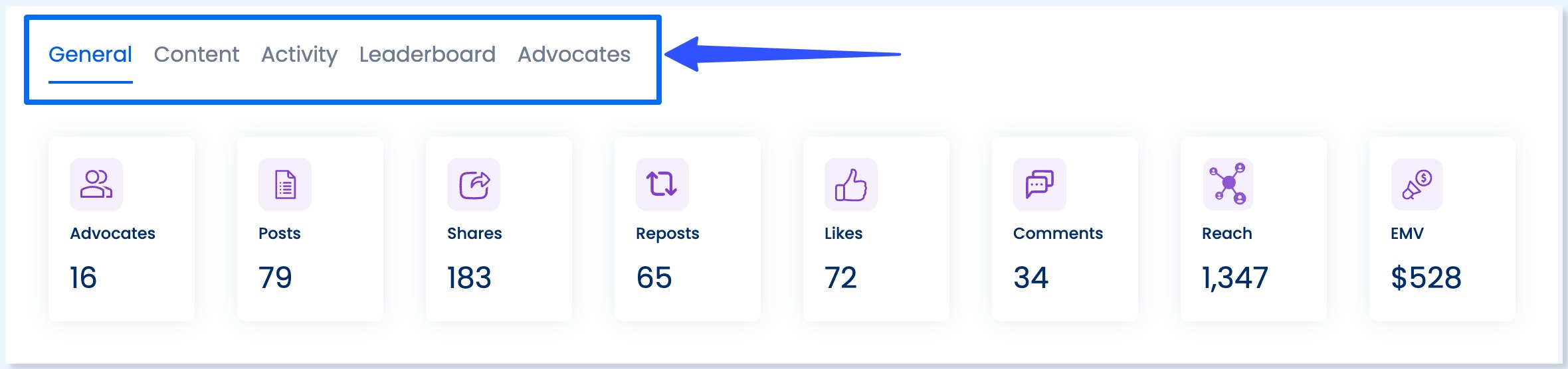The width and height of the screenshot is (1568, 369).
Task: Click the Likes count of 72
Action: tap(840, 277)
